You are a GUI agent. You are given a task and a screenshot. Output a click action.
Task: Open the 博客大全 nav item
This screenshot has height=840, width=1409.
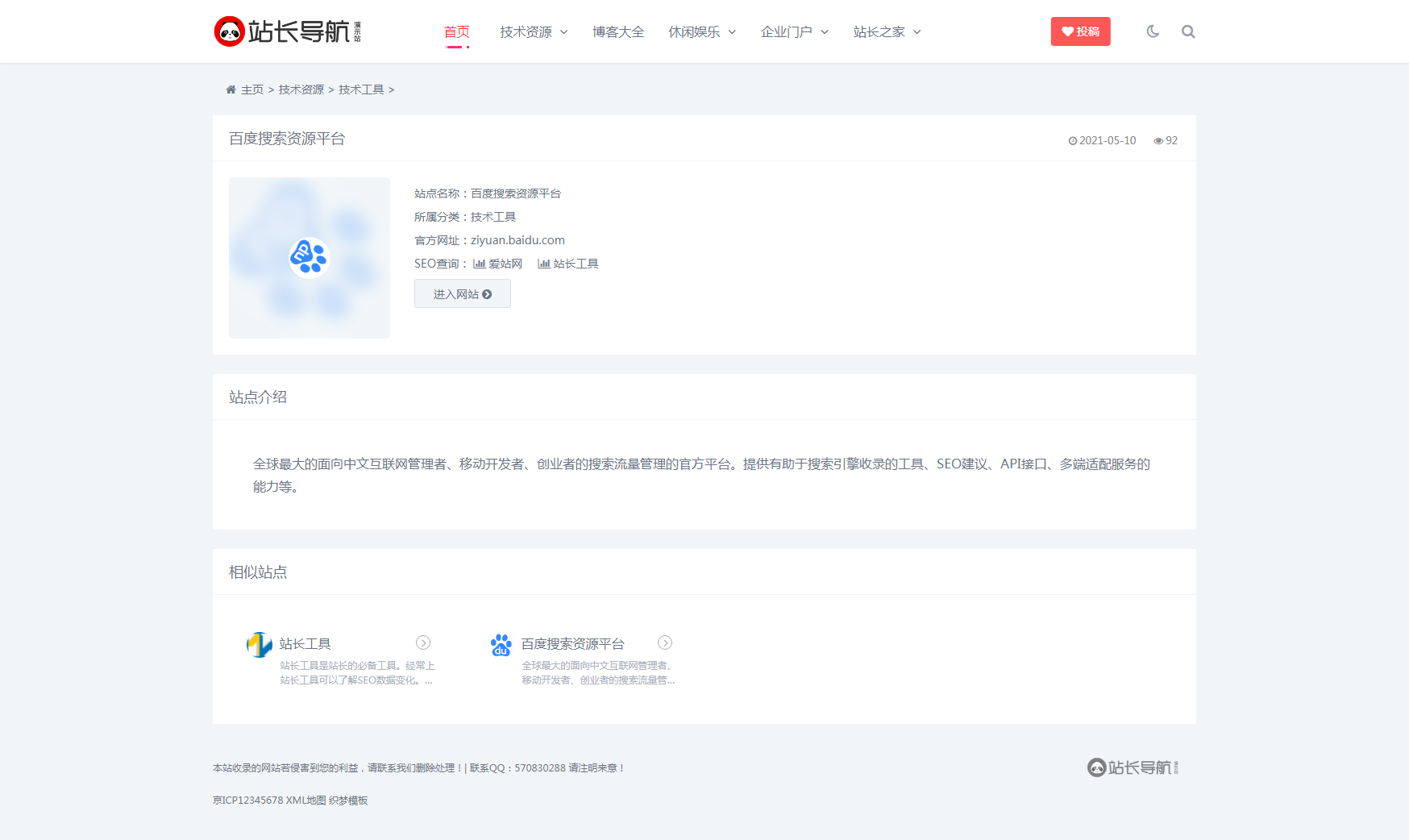point(618,31)
